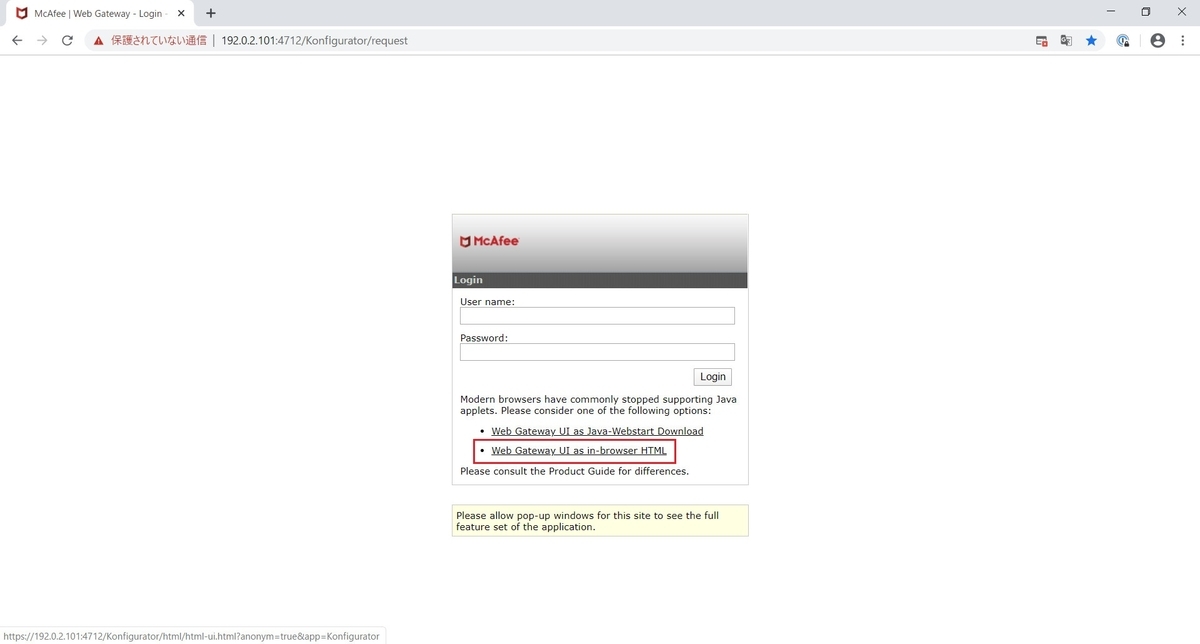The height and width of the screenshot is (644, 1200).
Task: Click the browser forward arrow
Action: click(x=42, y=41)
